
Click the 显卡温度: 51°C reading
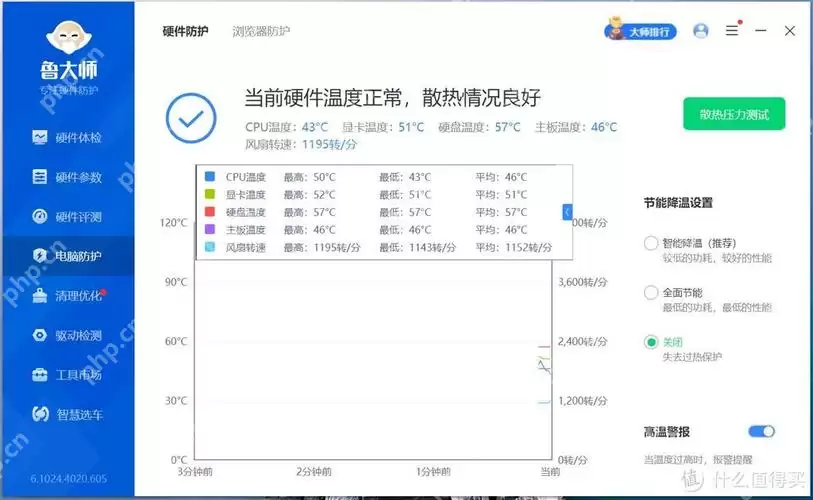click(383, 127)
